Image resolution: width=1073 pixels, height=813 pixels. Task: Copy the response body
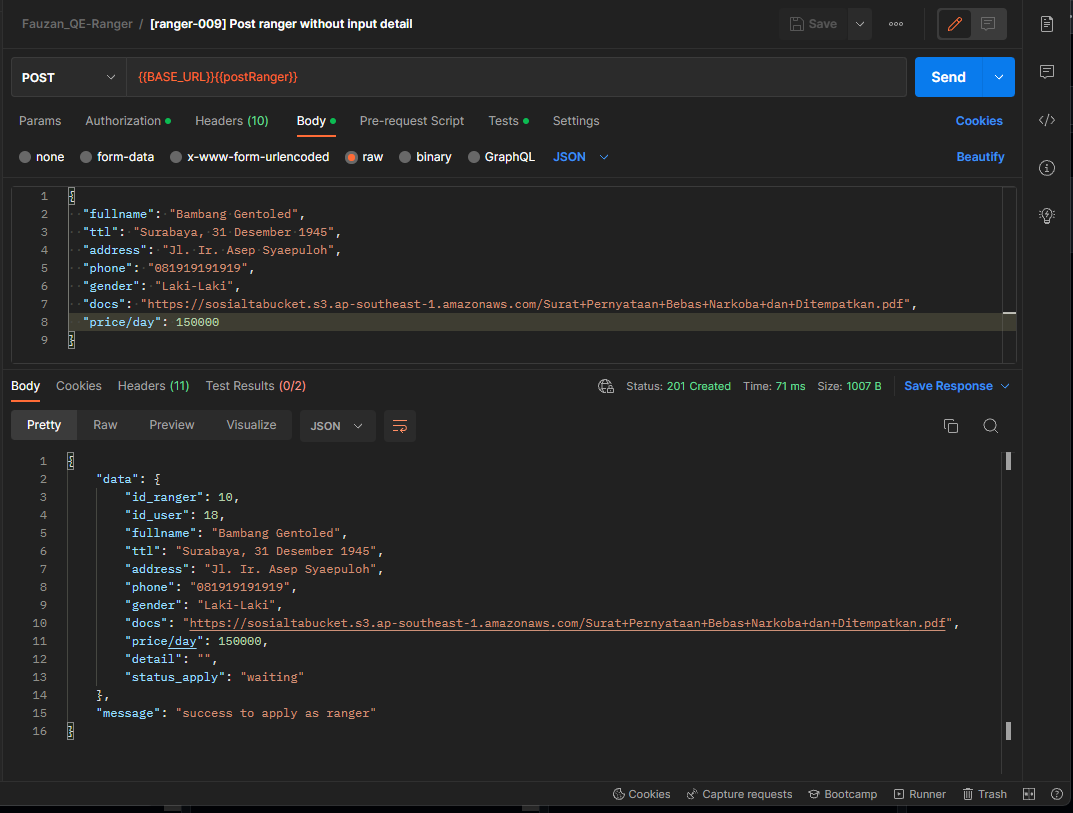(x=951, y=425)
